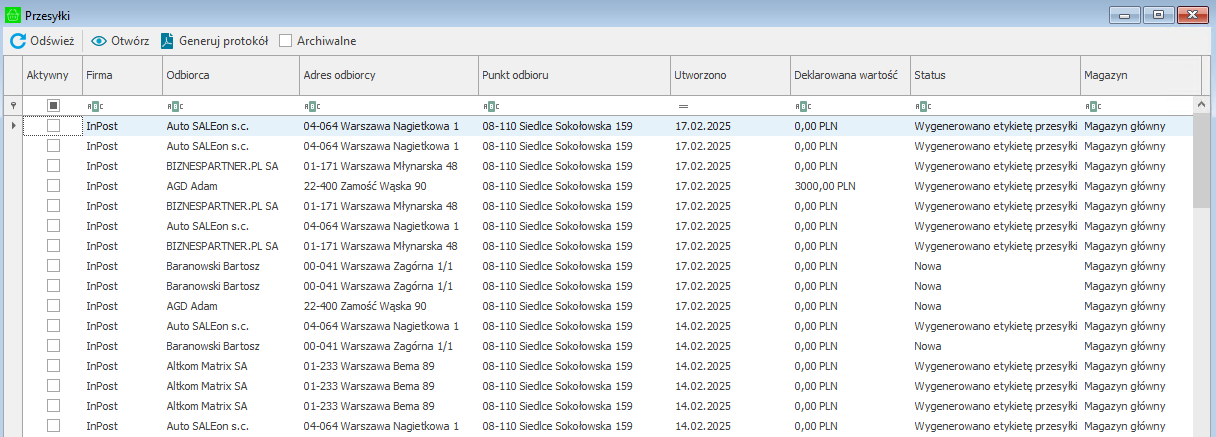
Task: Sort by Deklarowana wartość column header
Action: click(850, 75)
